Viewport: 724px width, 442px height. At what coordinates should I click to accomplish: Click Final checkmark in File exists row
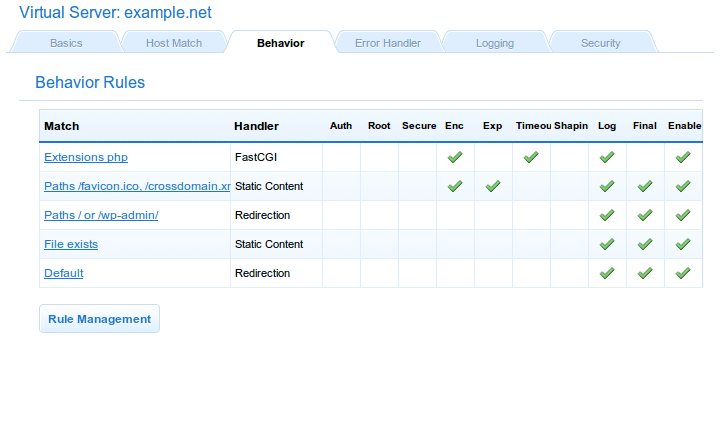645,244
